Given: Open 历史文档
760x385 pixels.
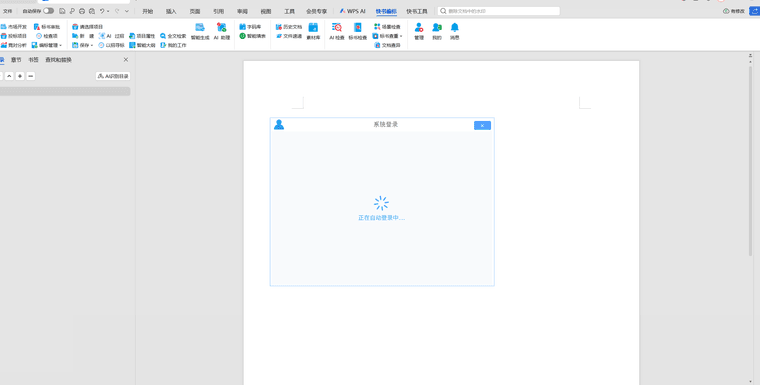Looking at the screenshot, I should point(289,27).
